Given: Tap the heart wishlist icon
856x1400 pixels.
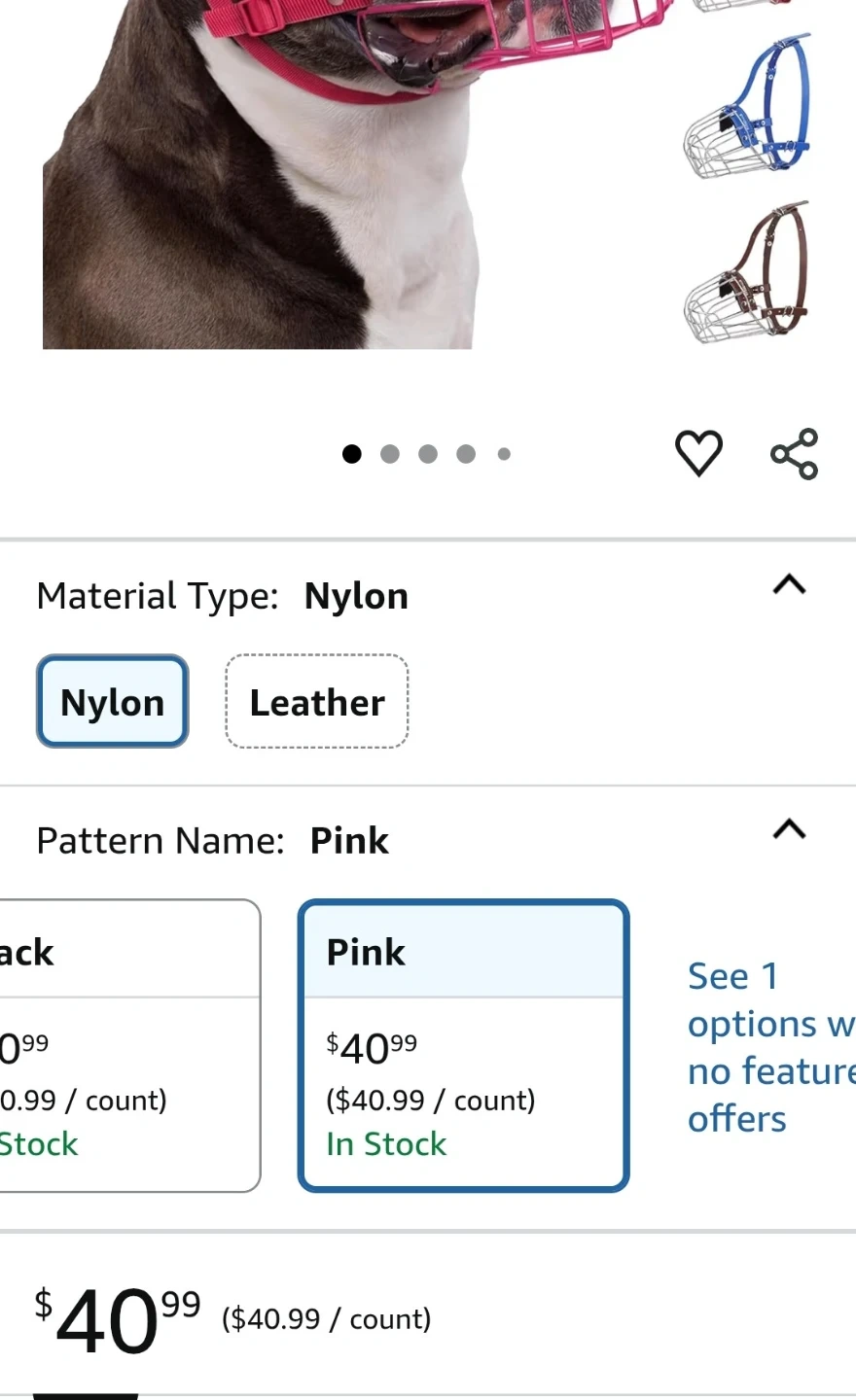Looking at the screenshot, I should [x=698, y=453].
